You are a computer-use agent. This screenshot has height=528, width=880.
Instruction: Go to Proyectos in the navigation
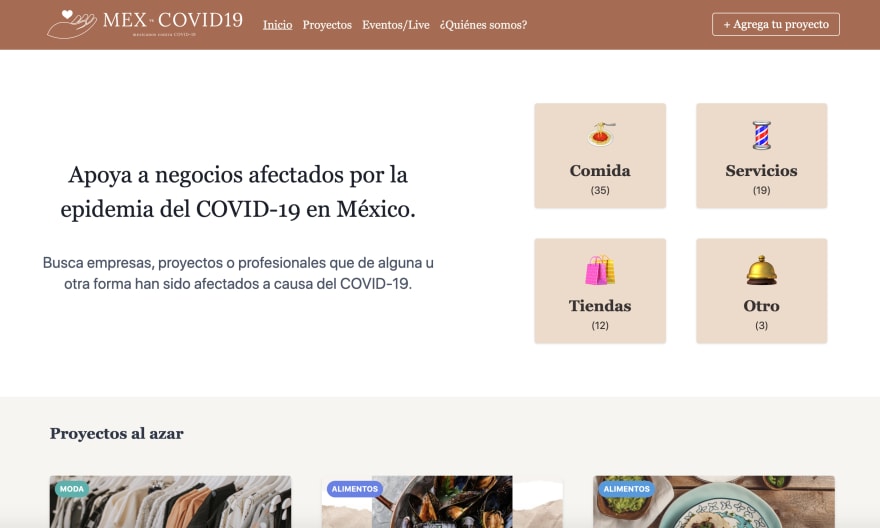pyautogui.click(x=327, y=25)
